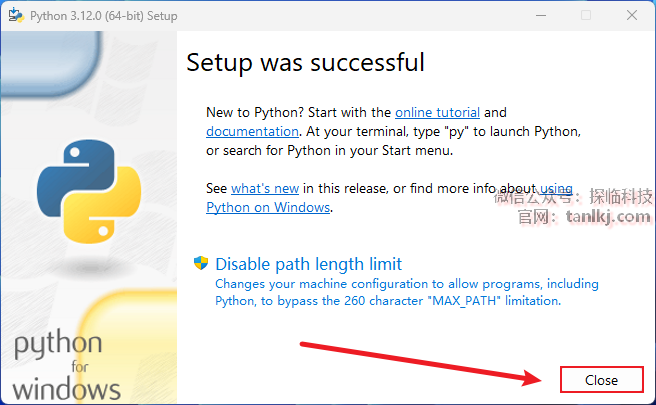The image size is (656, 405).
Task: Follow the "what's new" link
Action: pyautogui.click(x=265, y=188)
